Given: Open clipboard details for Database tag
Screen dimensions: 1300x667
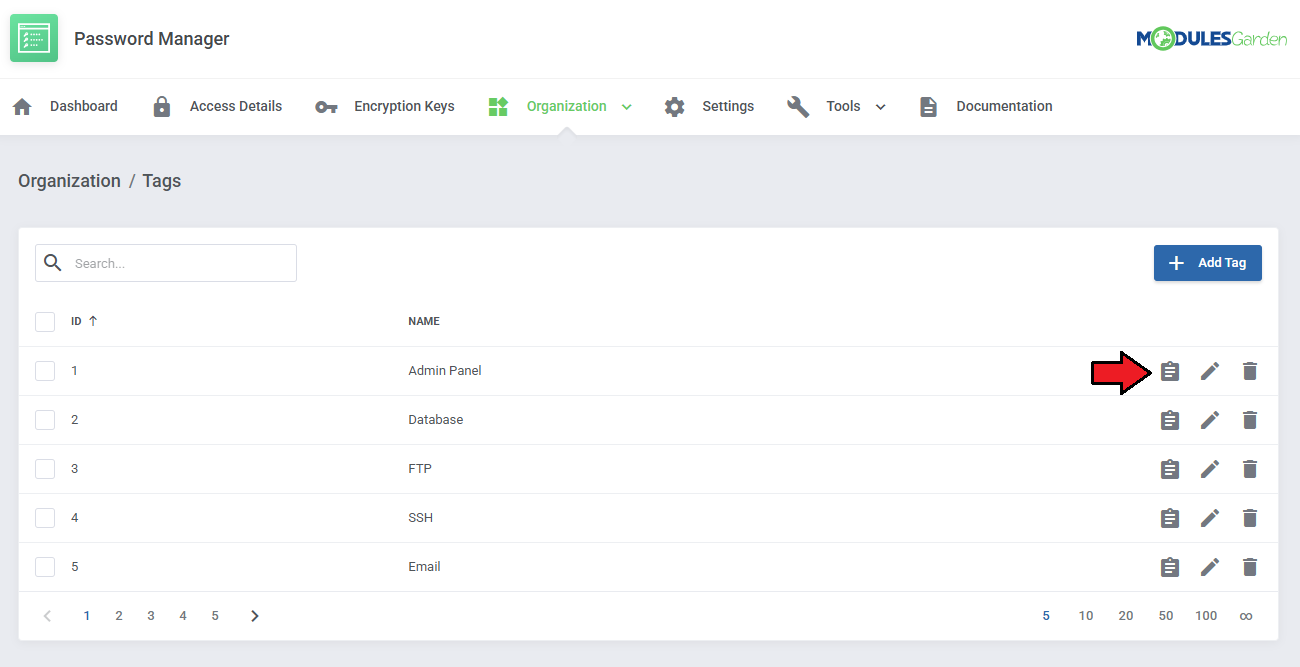Looking at the screenshot, I should click(1170, 420).
